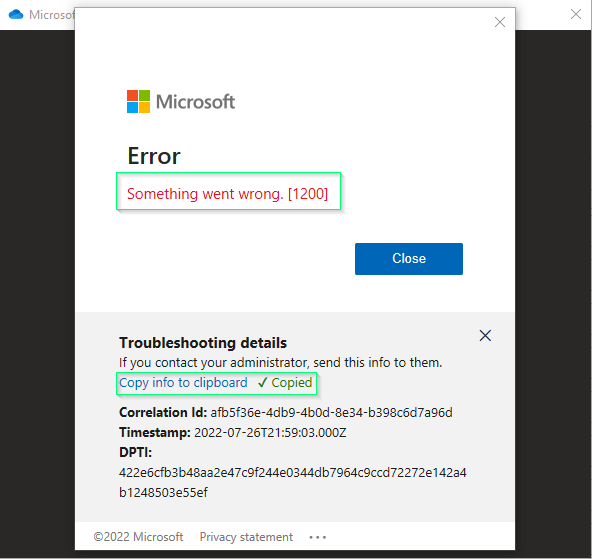Image resolution: width=592 pixels, height=559 pixels.
Task: Click the OneDrive cloud icon in title bar
Action: 16,15
